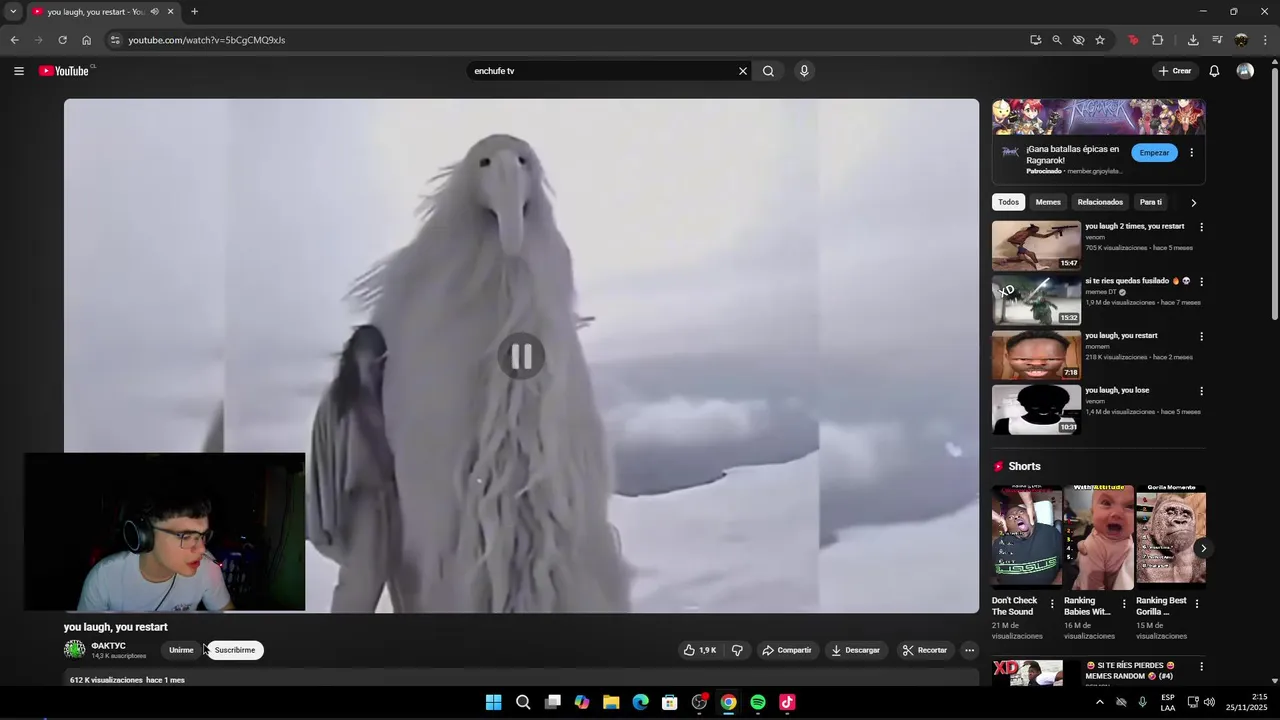Bookmark this page with the star icon

click(1100, 40)
